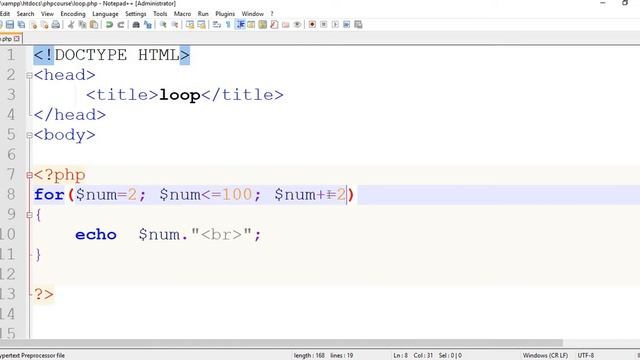Click the Copy toolbar icon
Screen dimensions: 640x360
[82, 25]
